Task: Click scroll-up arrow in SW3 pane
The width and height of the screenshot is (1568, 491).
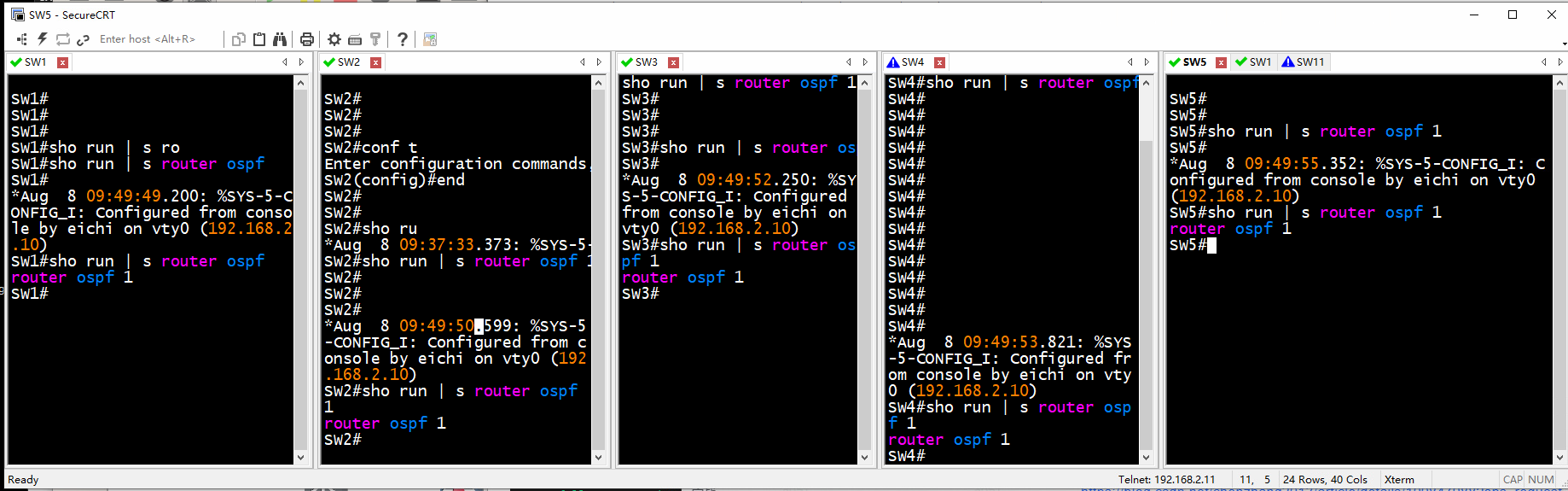Action: coord(864,83)
